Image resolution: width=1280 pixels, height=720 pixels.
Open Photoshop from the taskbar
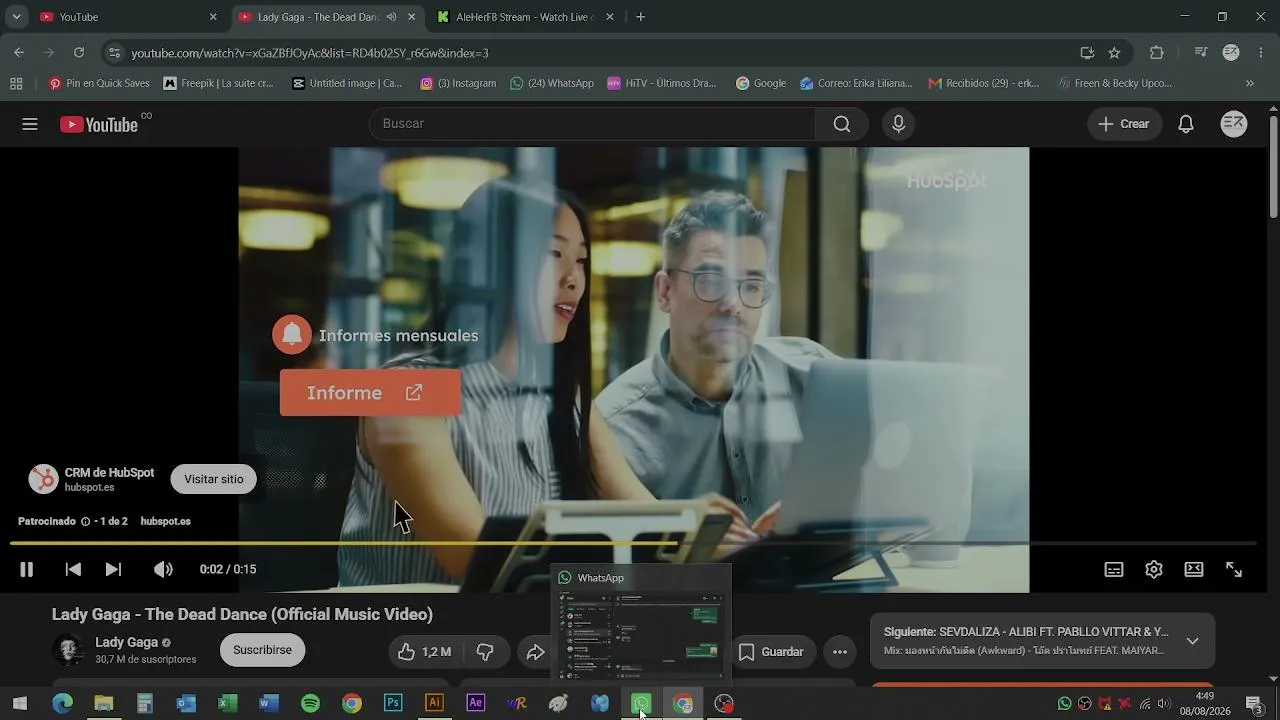point(393,704)
